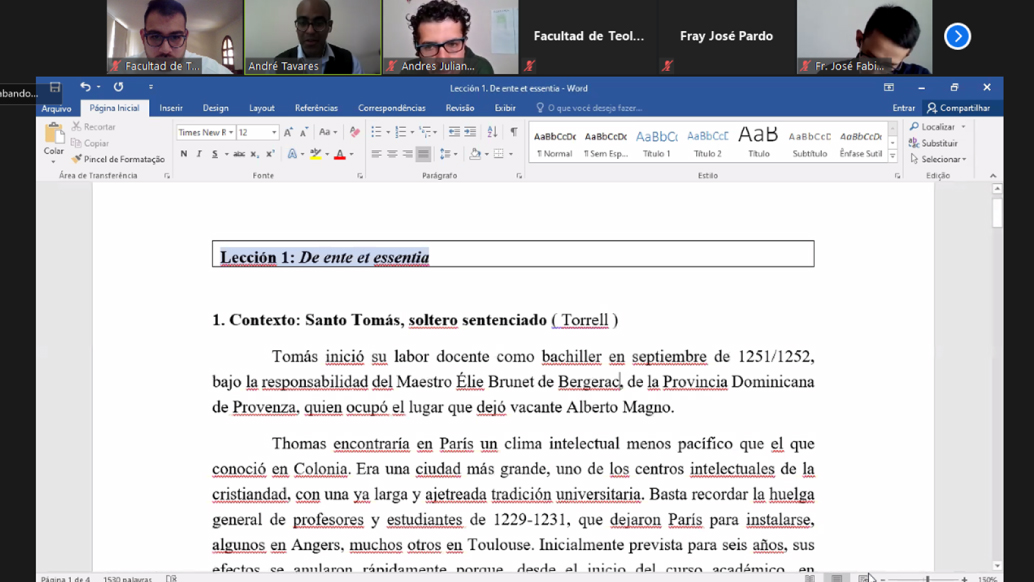Screen dimensions: 1034x582
Task: Switch to the Referências tab
Action: (316, 108)
